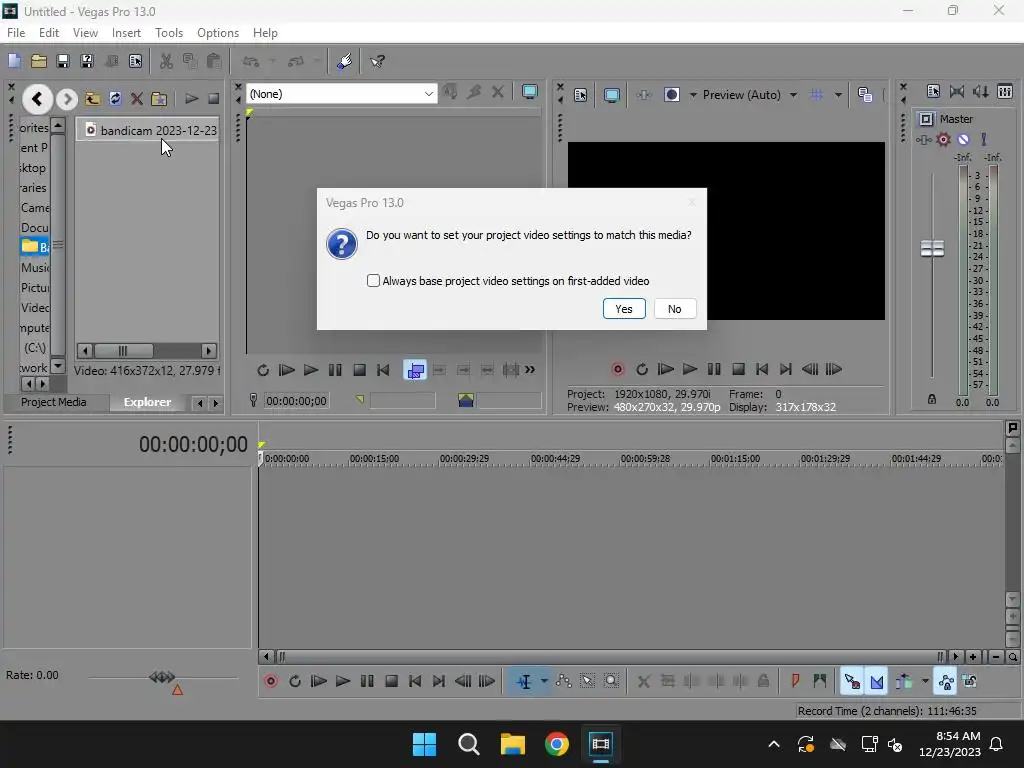The width and height of the screenshot is (1024, 768).
Task: Check Always base project video settings checkbox
Action: 373,281
